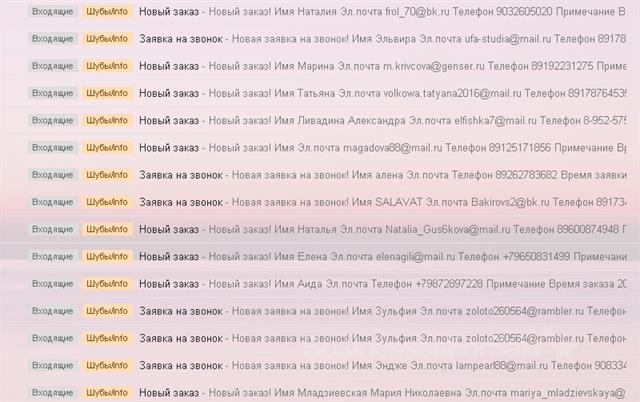Click Входящие label on Елена order row
Image resolution: width=640 pixels, height=402 pixels.
coord(53,256)
